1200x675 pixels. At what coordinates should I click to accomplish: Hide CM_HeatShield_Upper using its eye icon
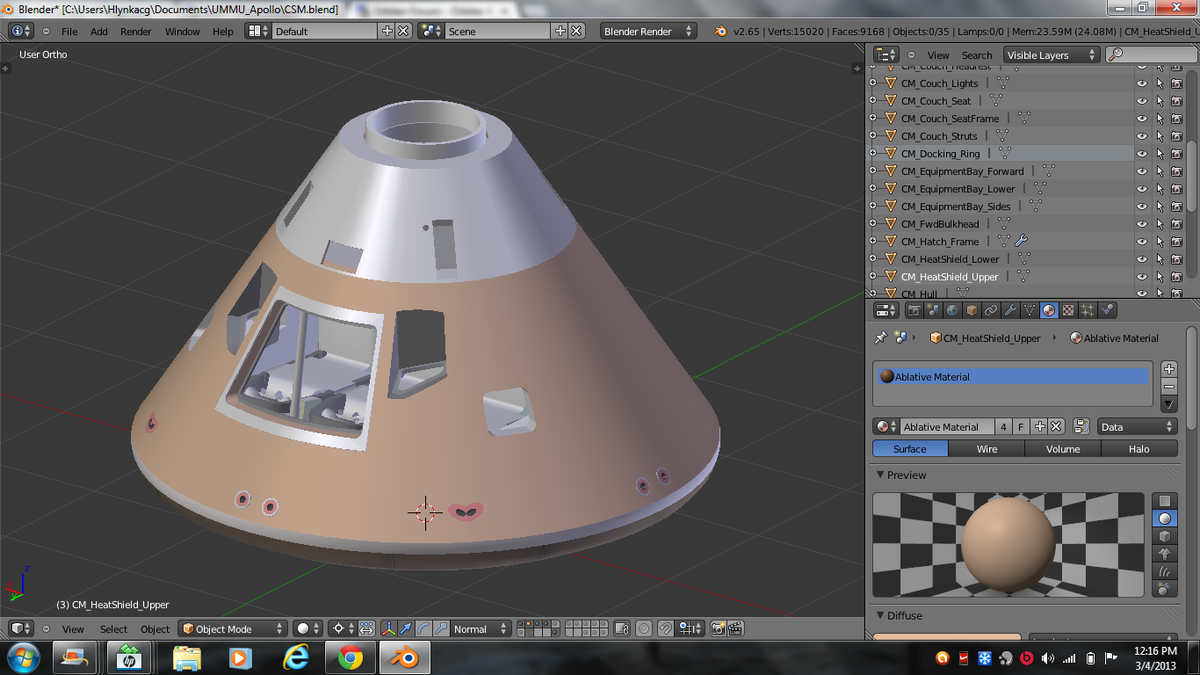tap(1142, 277)
